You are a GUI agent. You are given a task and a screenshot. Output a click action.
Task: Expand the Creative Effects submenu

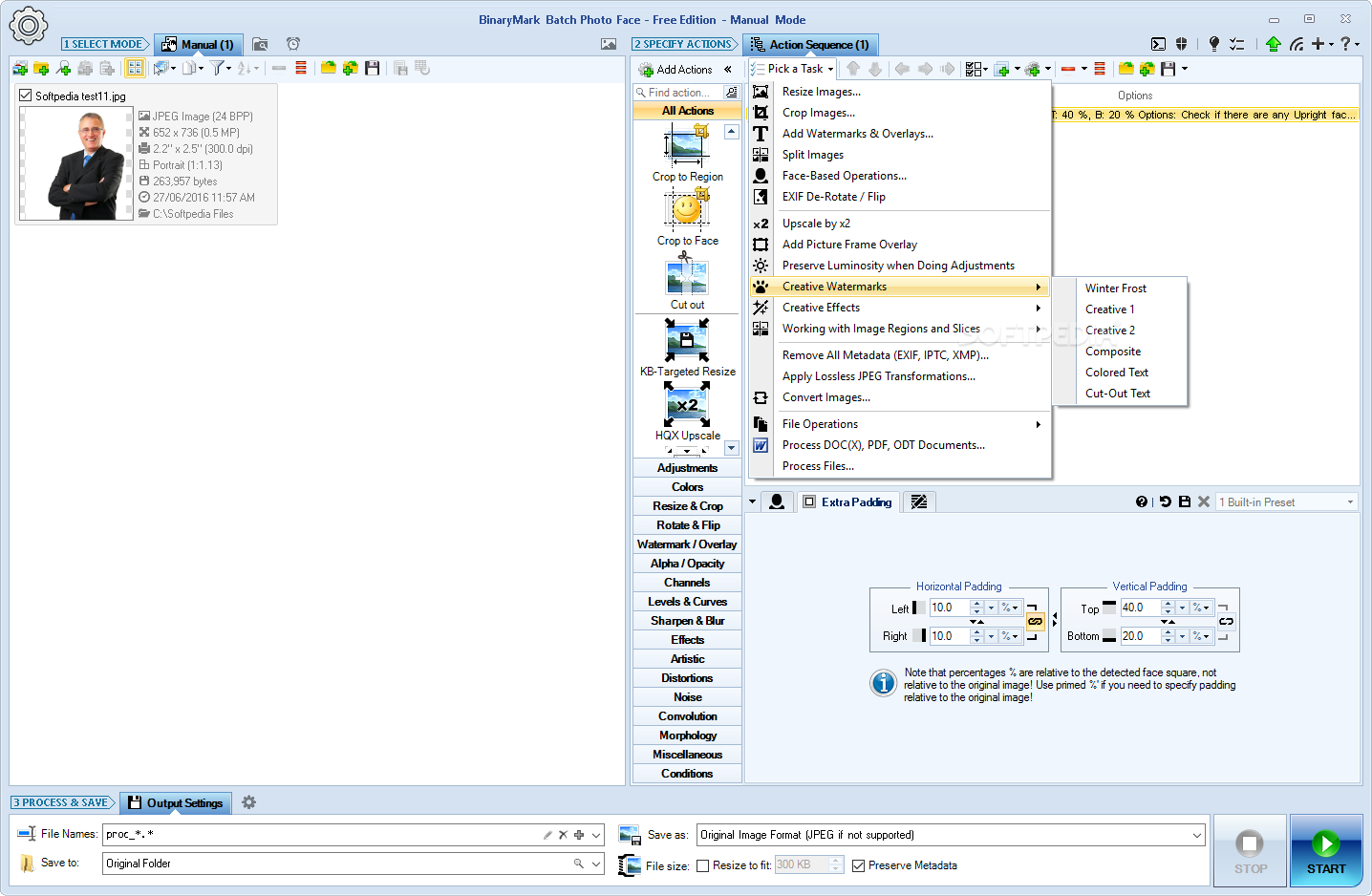point(900,308)
